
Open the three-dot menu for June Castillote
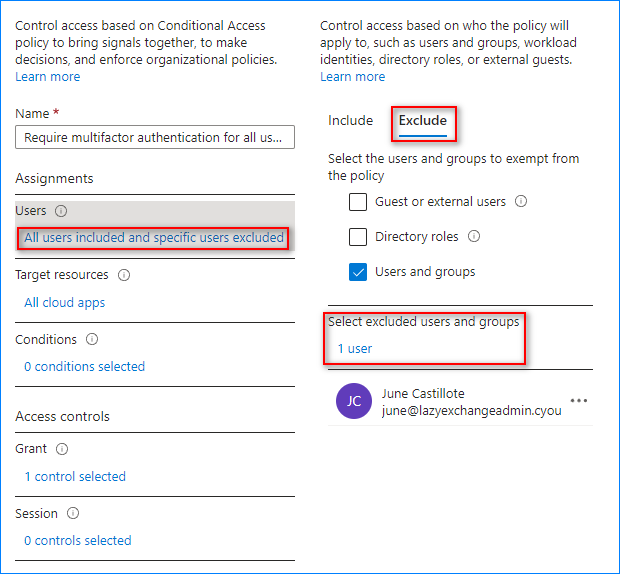point(578,401)
